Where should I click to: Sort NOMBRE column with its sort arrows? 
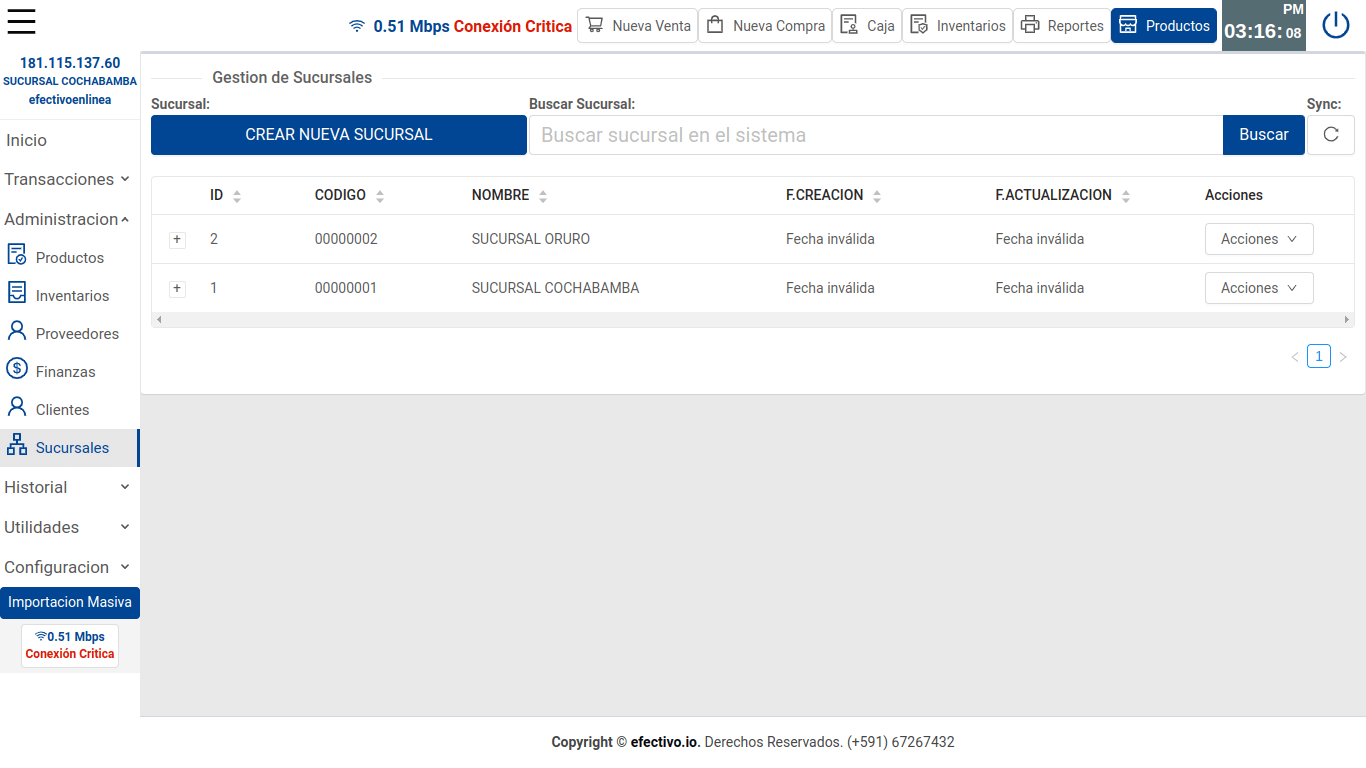(x=543, y=196)
